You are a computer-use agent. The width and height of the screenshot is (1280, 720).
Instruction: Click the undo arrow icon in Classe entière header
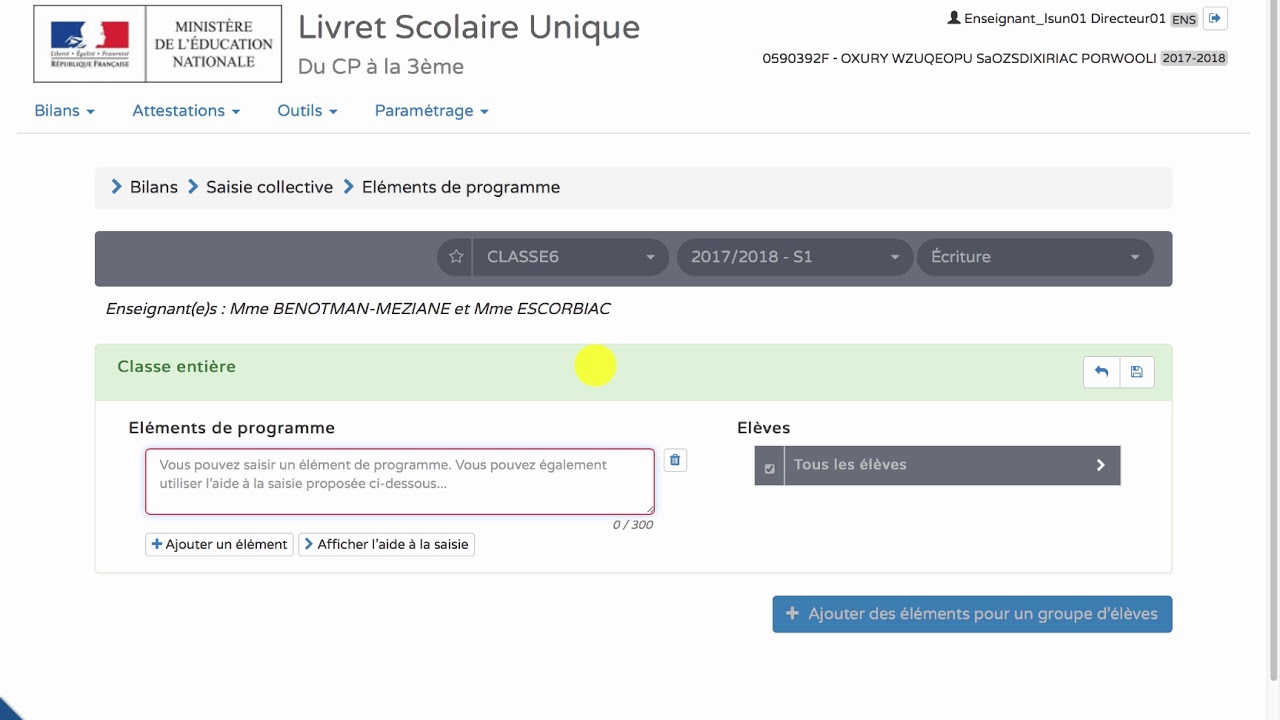(x=1101, y=372)
